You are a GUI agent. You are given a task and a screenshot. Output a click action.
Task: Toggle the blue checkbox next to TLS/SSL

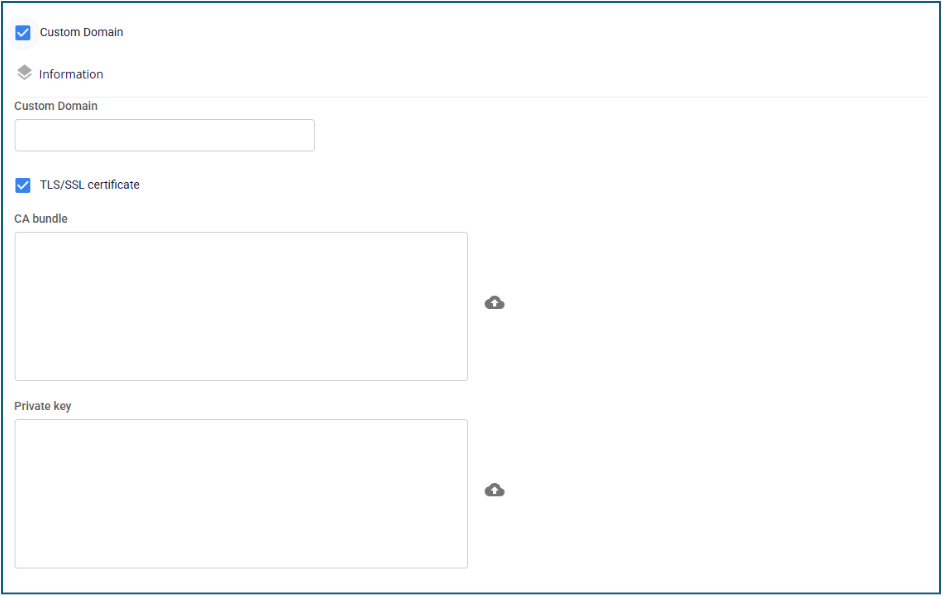pos(23,185)
